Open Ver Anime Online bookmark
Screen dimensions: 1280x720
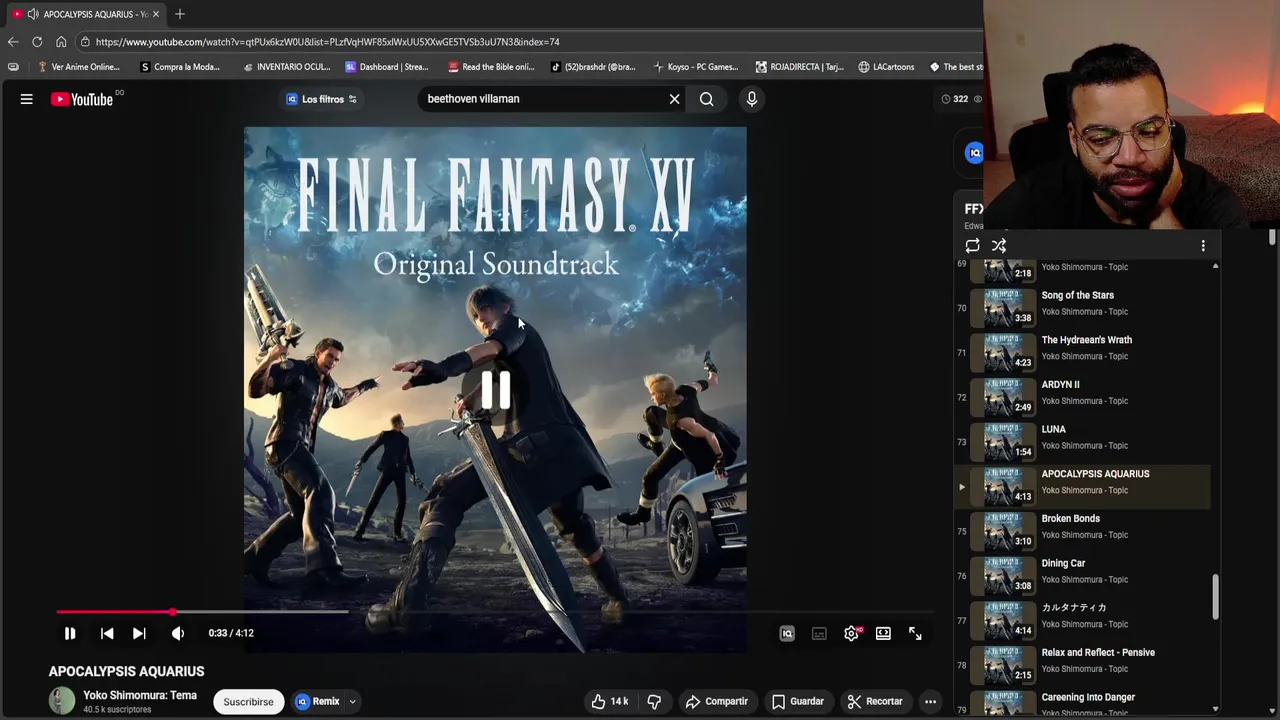click(78, 67)
